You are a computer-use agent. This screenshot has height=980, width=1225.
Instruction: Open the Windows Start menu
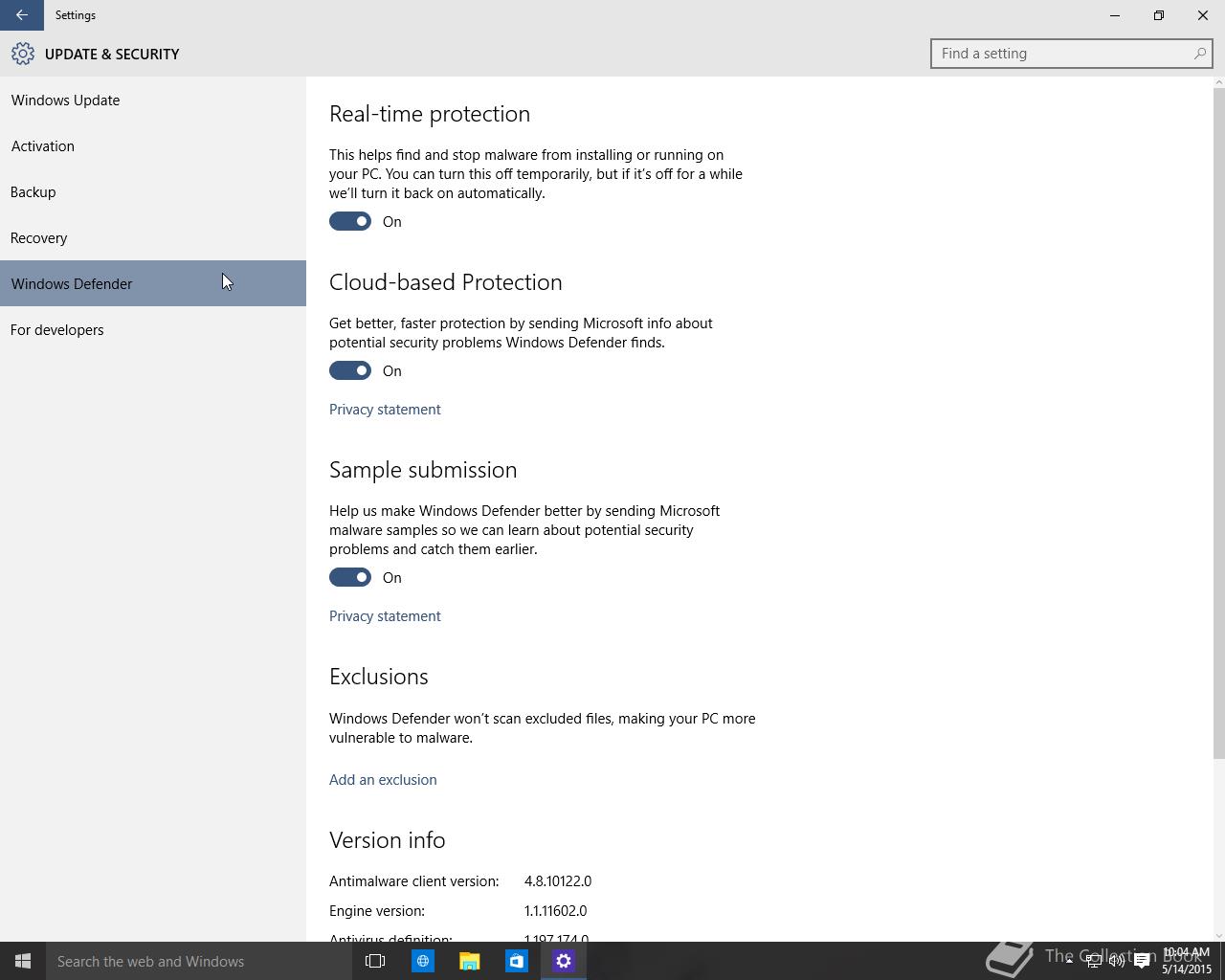[x=23, y=961]
